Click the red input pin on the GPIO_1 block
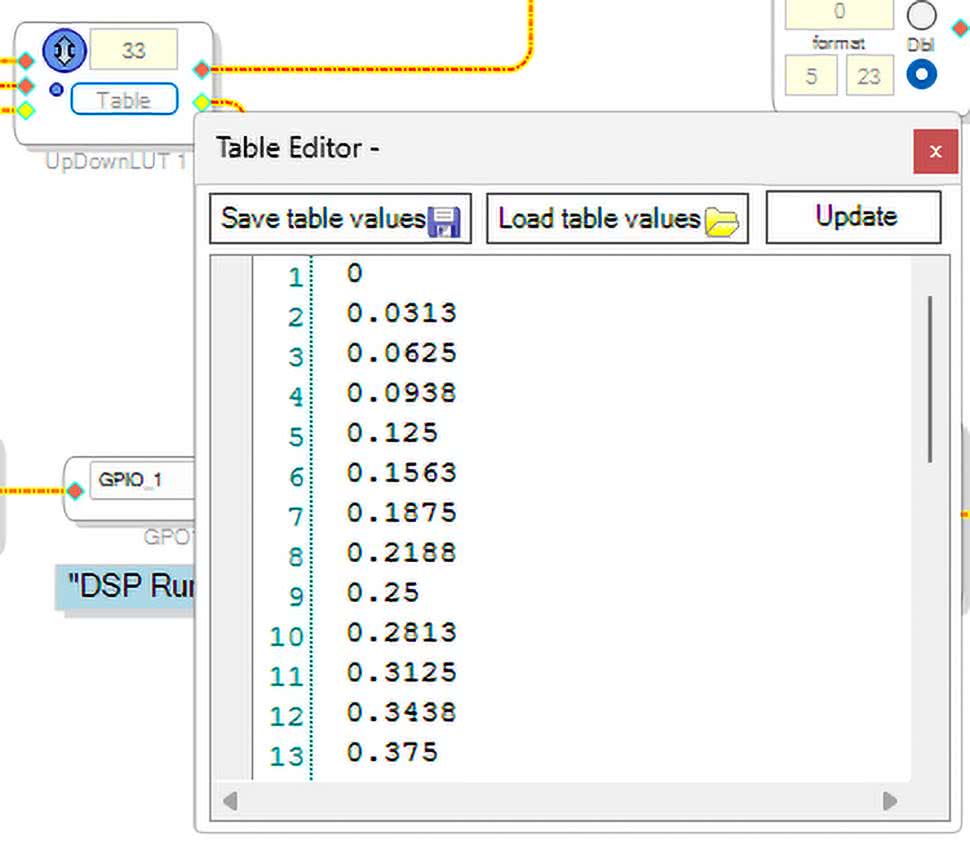This screenshot has width=970, height=841. coord(74,490)
